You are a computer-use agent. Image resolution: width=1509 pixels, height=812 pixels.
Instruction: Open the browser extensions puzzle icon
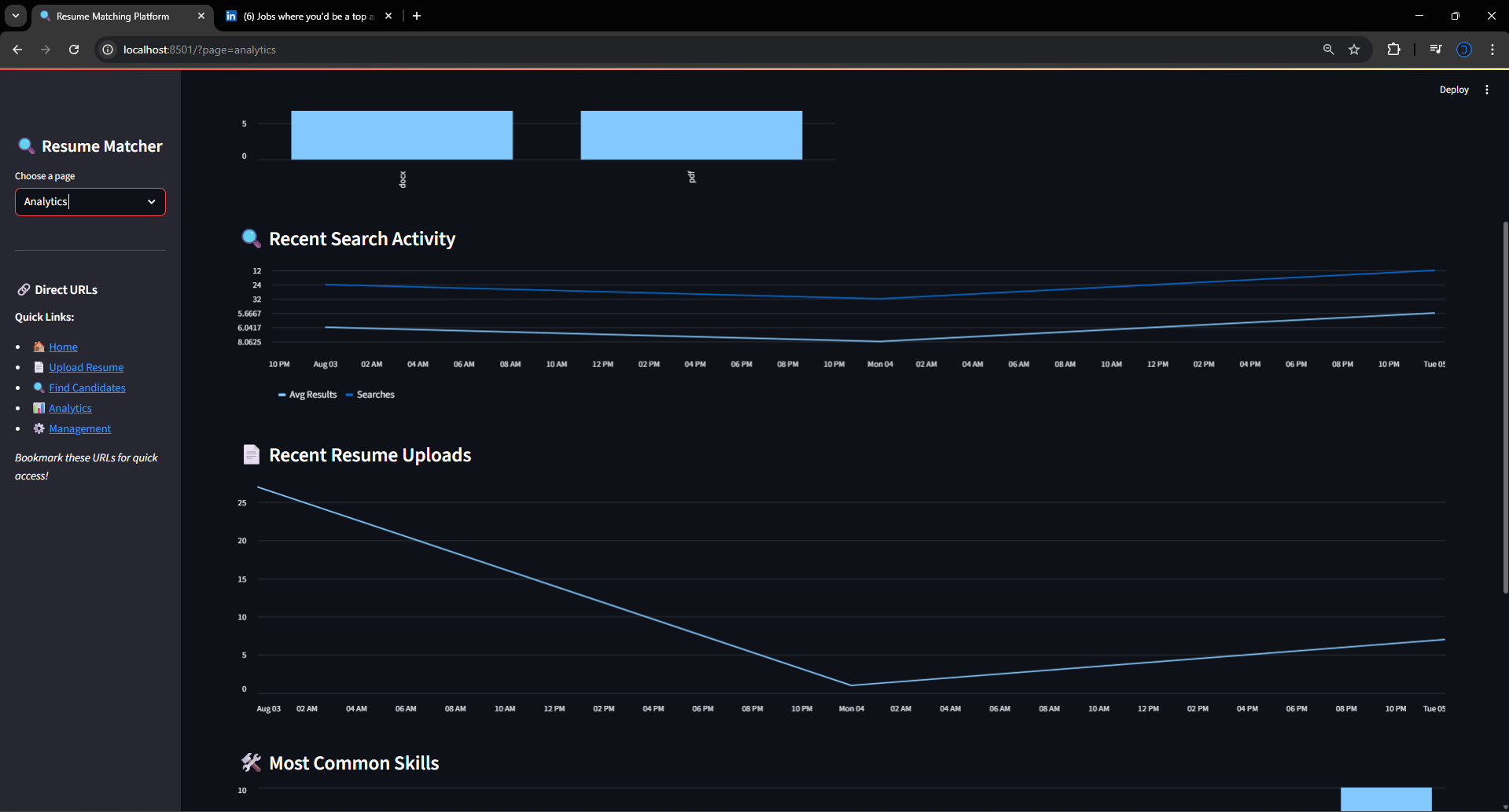pyautogui.click(x=1393, y=50)
